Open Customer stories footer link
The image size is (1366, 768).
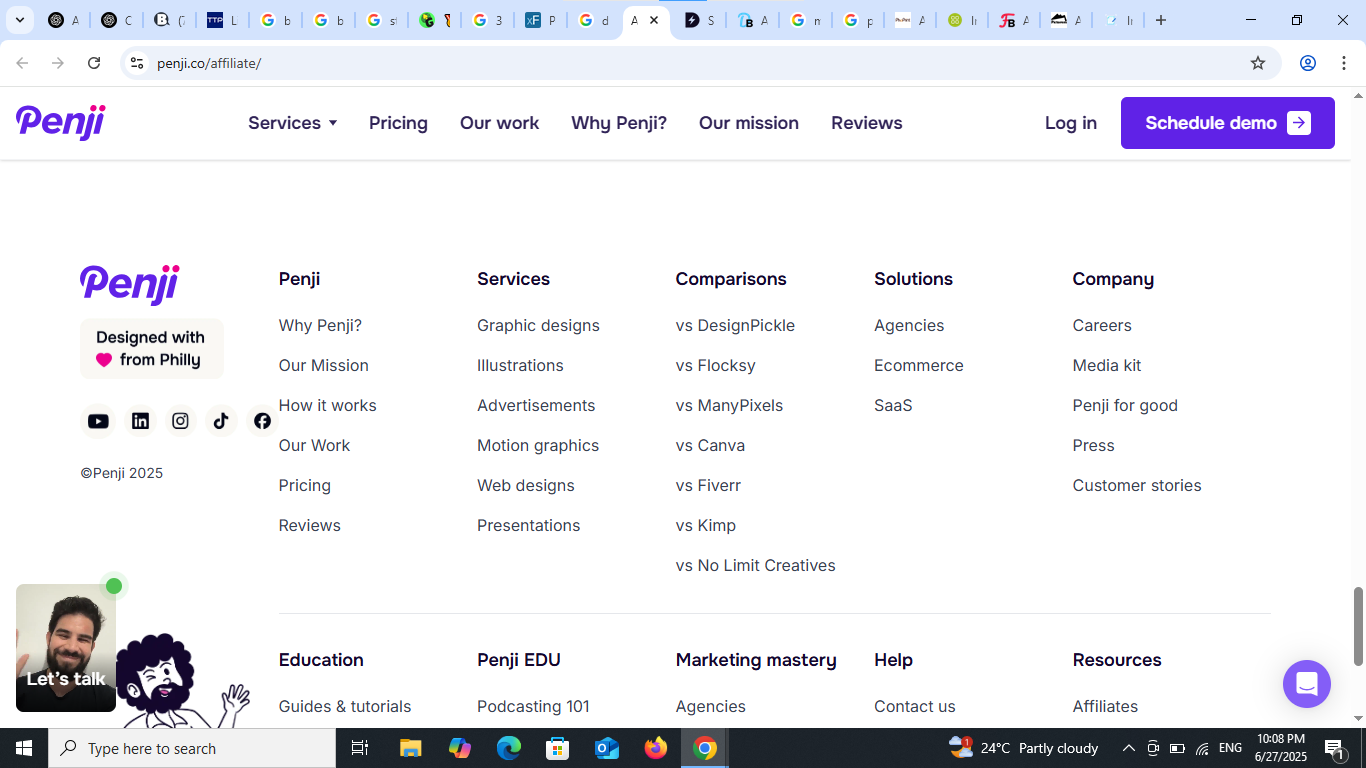[1137, 486]
